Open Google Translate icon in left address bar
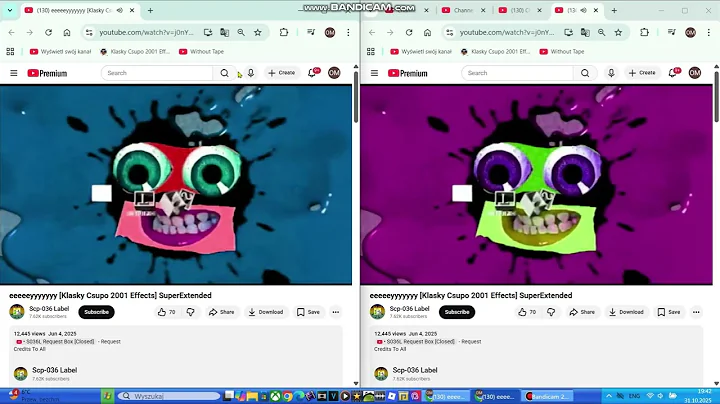The width and height of the screenshot is (720, 404). tap(225, 32)
